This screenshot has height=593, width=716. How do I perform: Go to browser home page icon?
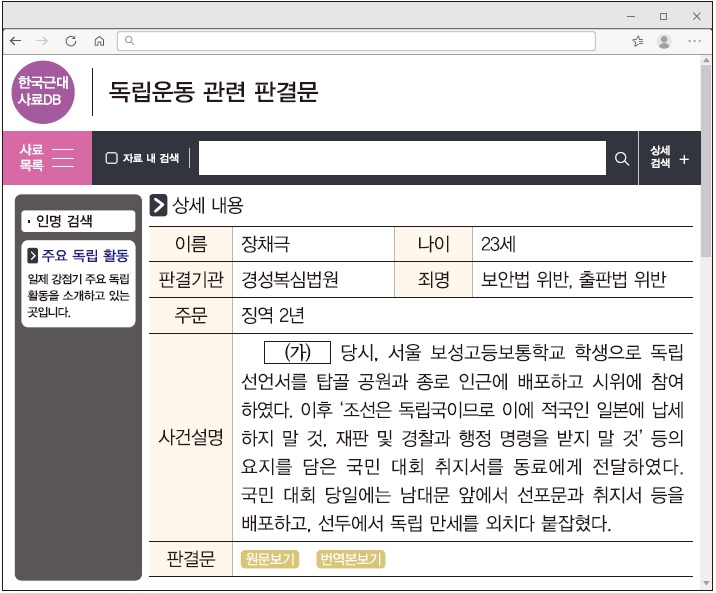tap(99, 41)
